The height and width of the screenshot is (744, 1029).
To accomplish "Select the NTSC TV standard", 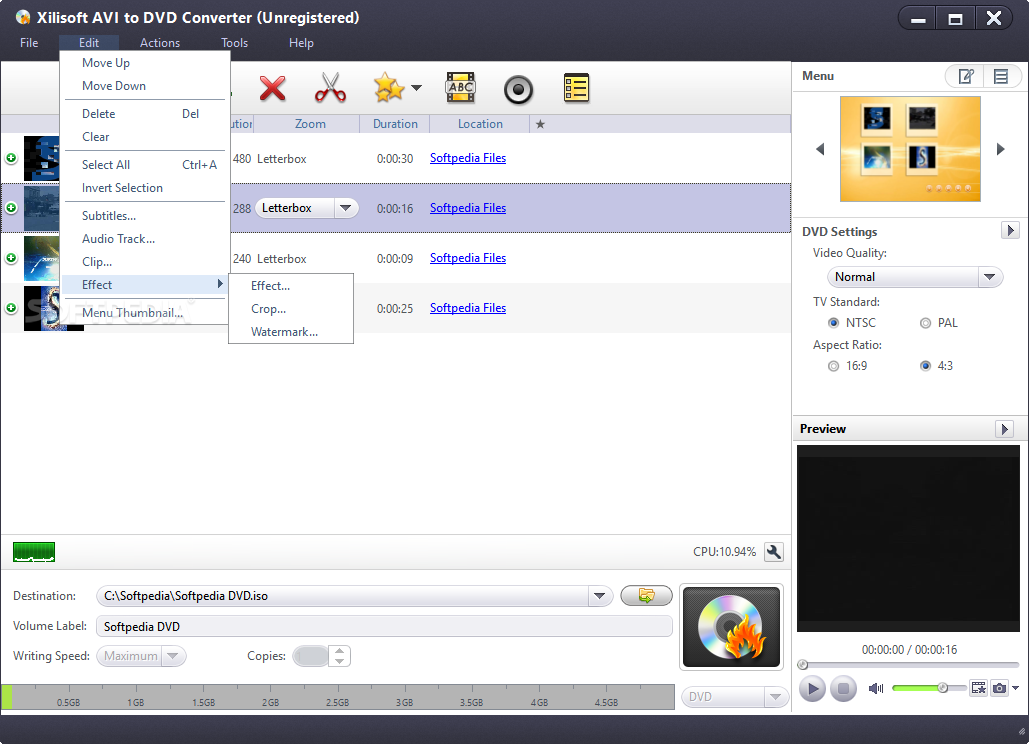I will pos(833,323).
